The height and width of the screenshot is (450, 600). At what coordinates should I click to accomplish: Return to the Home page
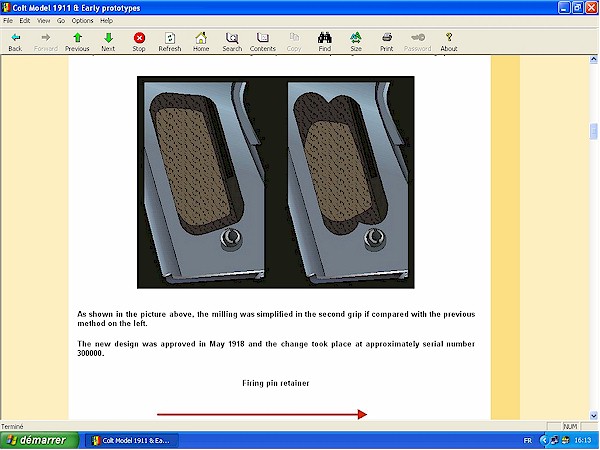pos(201,42)
